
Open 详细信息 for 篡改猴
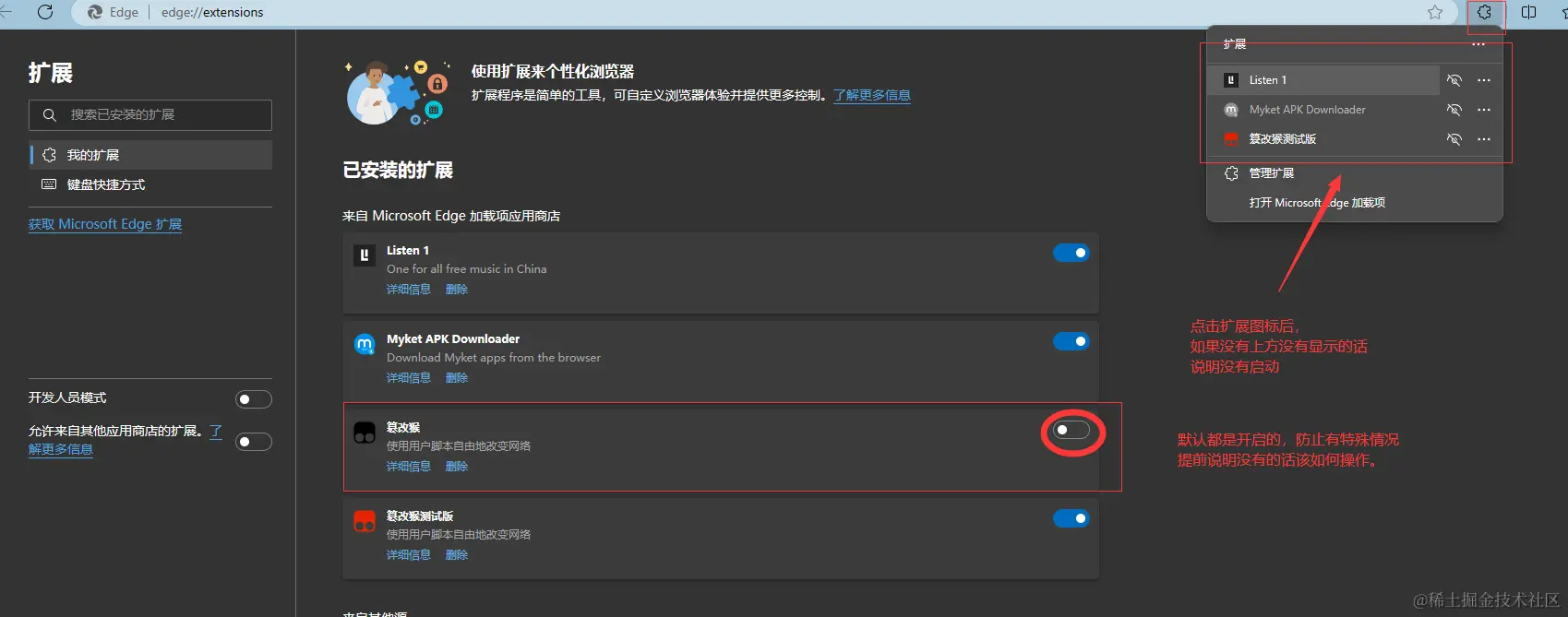click(x=409, y=467)
